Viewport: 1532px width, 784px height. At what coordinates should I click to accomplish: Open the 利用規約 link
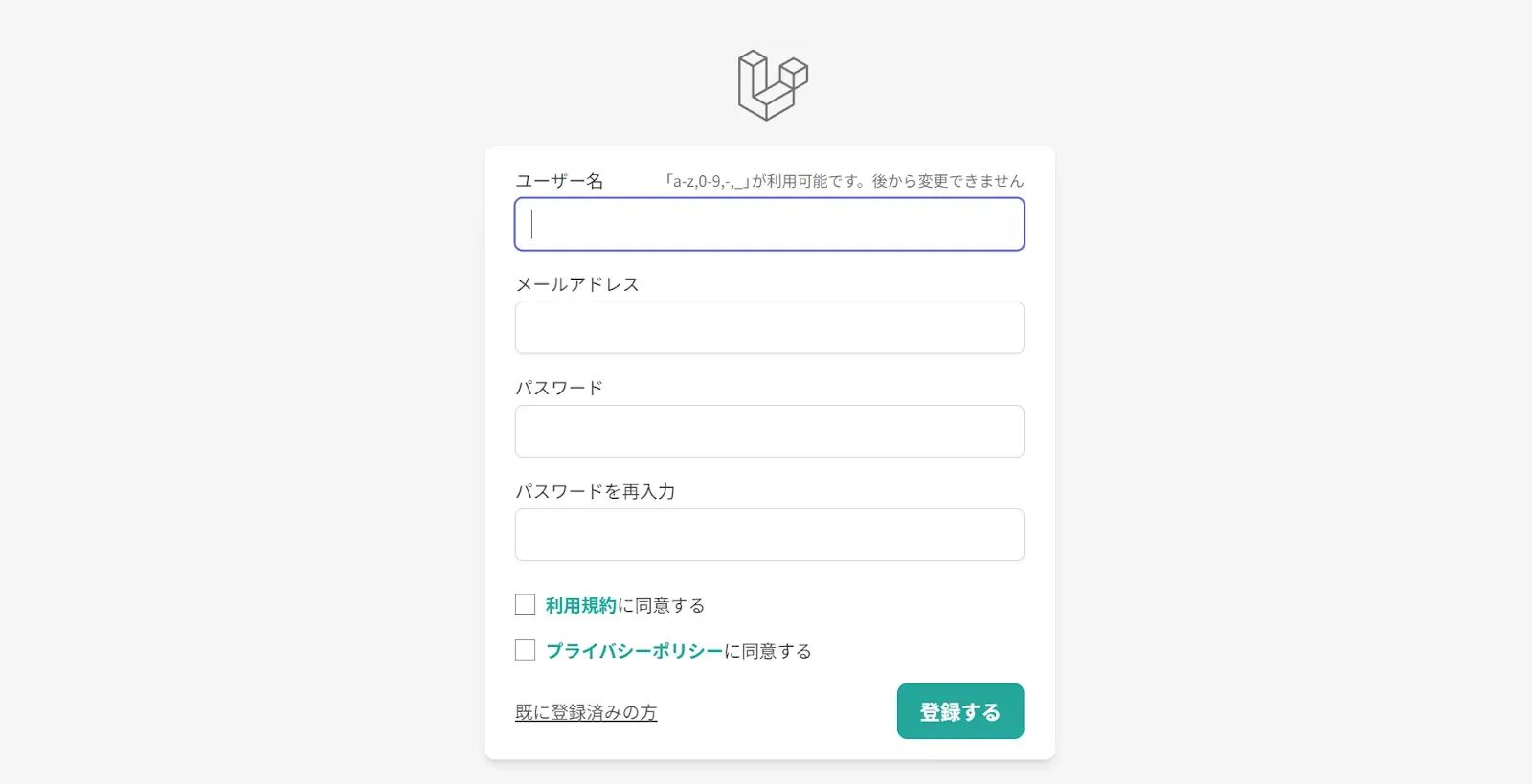pos(580,605)
